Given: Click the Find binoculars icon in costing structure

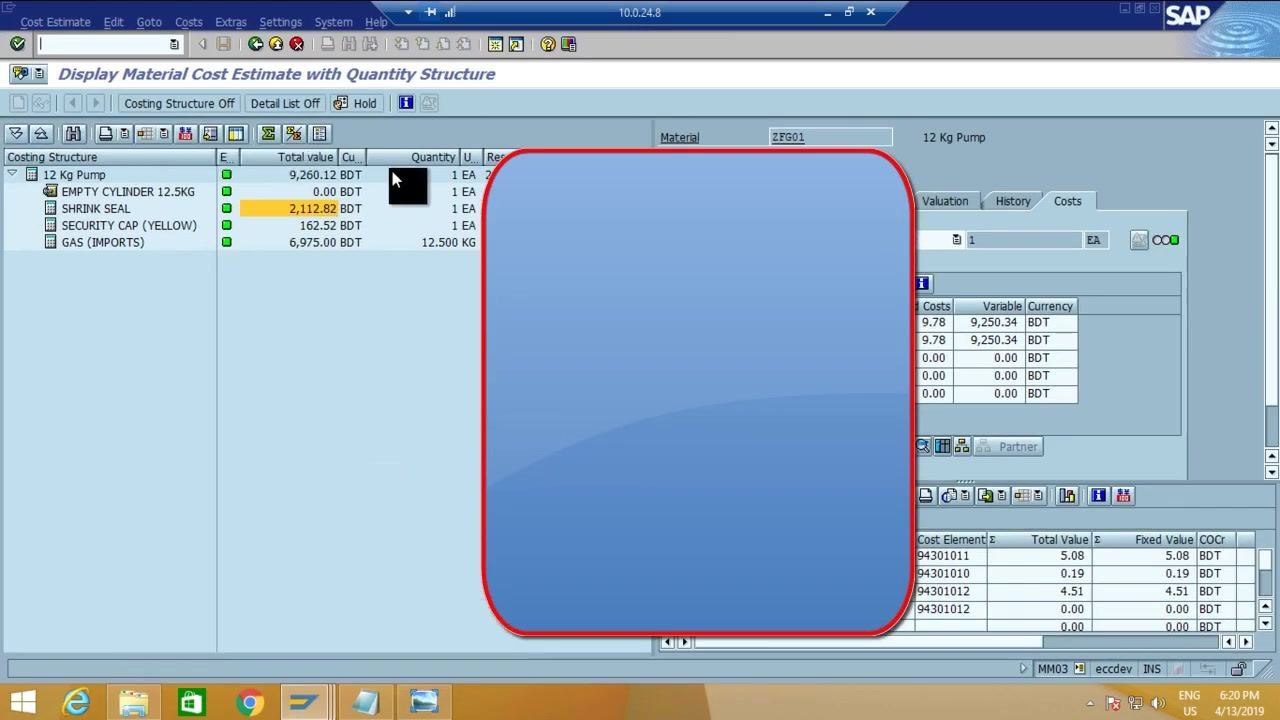Looking at the screenshot, I should [73, 134].
